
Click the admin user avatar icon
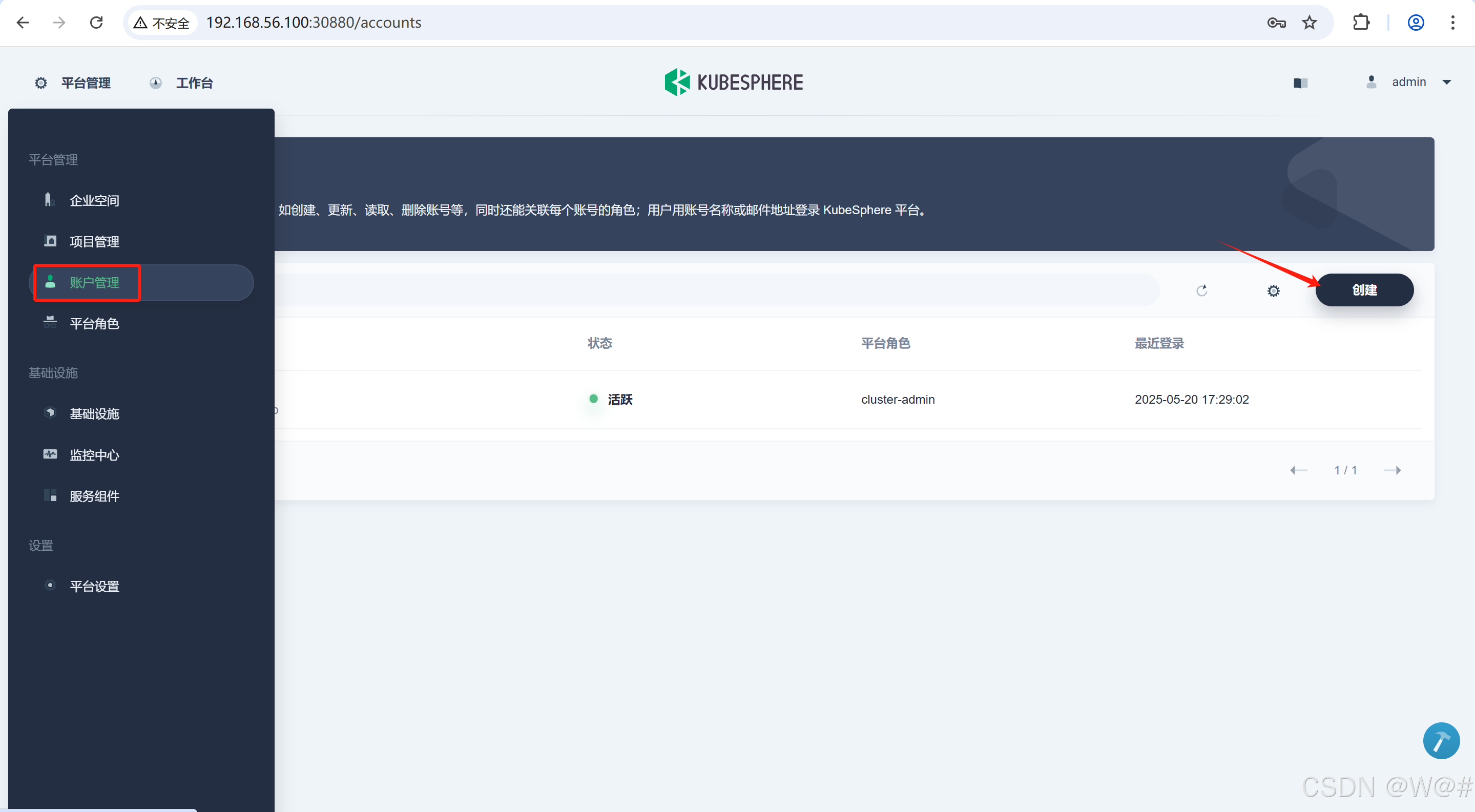(x=1372, y=82)
